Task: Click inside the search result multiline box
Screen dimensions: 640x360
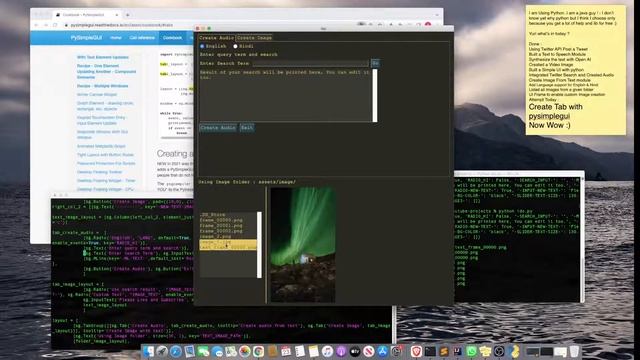Action: (x=286, y=95)
